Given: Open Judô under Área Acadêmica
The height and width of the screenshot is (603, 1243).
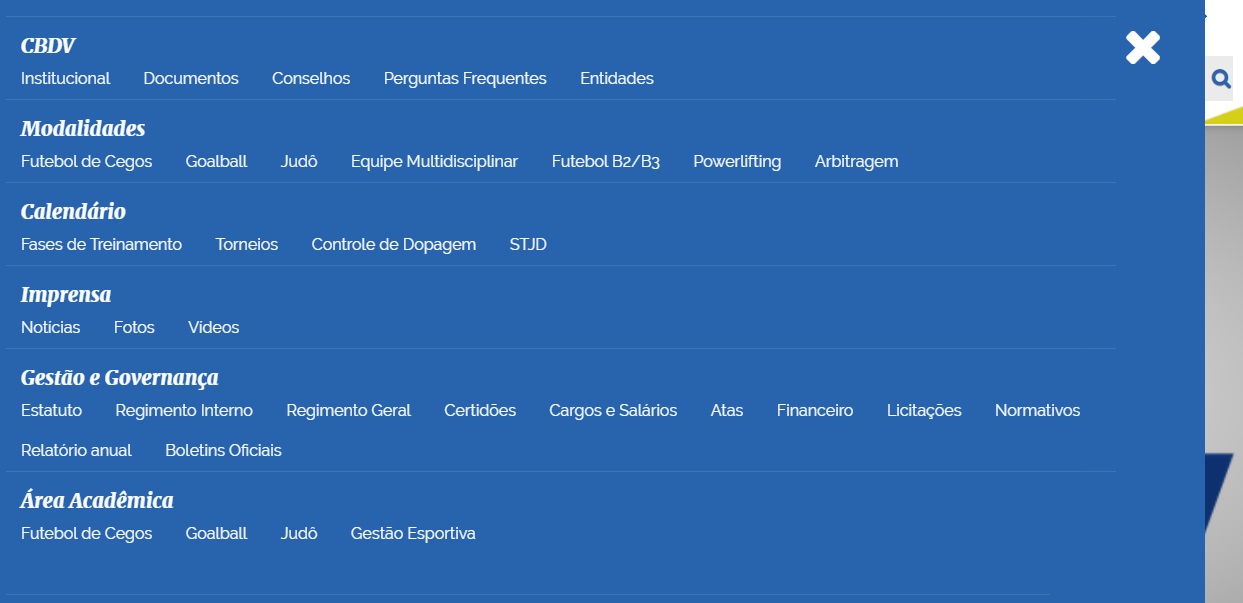Looking at the screenshot, I should (299, 533).
